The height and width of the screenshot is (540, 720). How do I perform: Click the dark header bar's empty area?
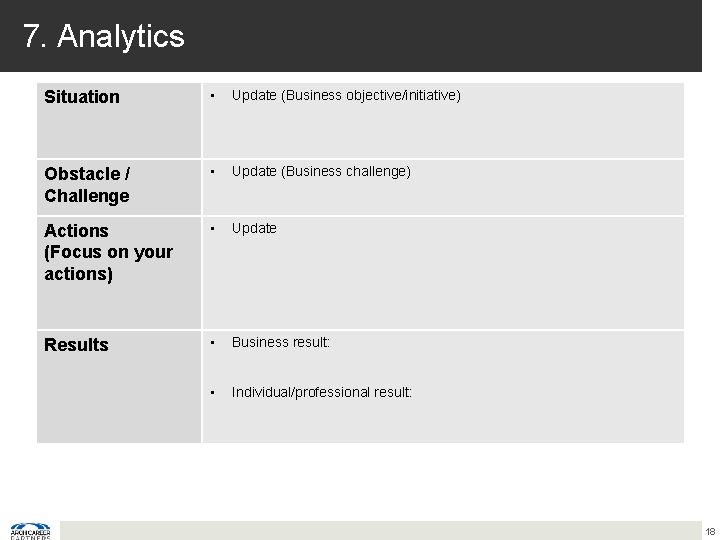point(450,36)
